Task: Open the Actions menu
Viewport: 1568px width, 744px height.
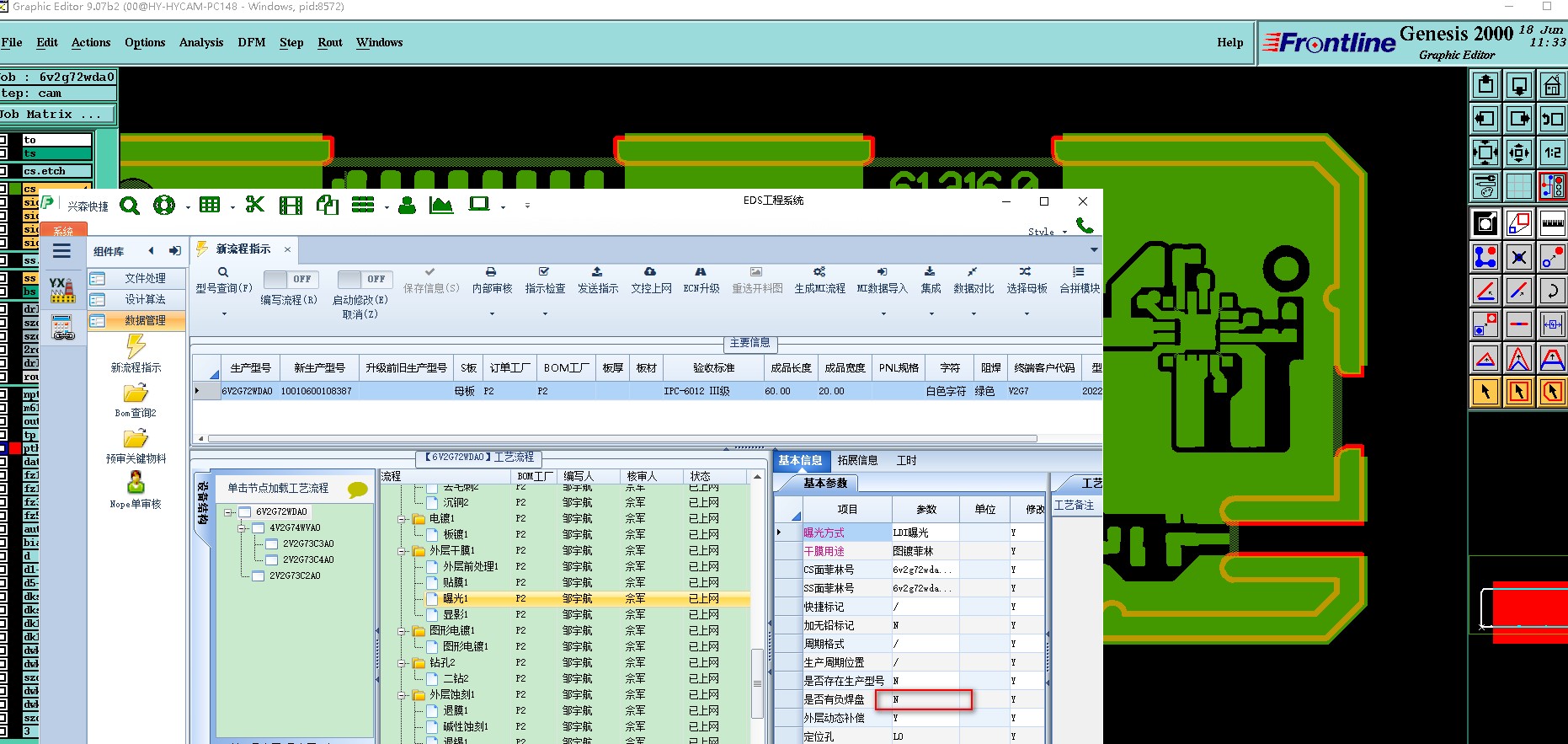Action: click(x=91, y=42)
